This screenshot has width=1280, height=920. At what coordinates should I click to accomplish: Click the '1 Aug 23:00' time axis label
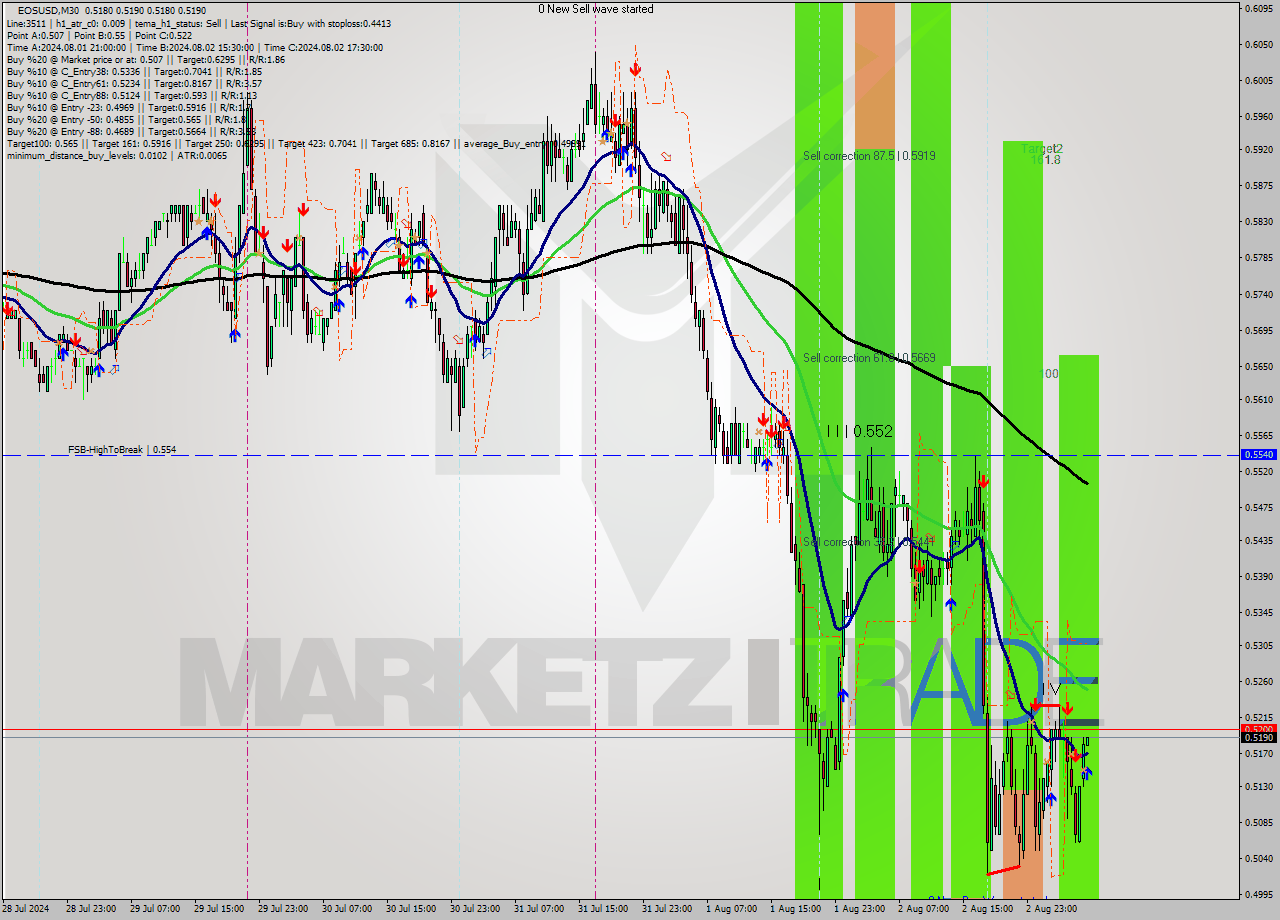tap(859, 909)
